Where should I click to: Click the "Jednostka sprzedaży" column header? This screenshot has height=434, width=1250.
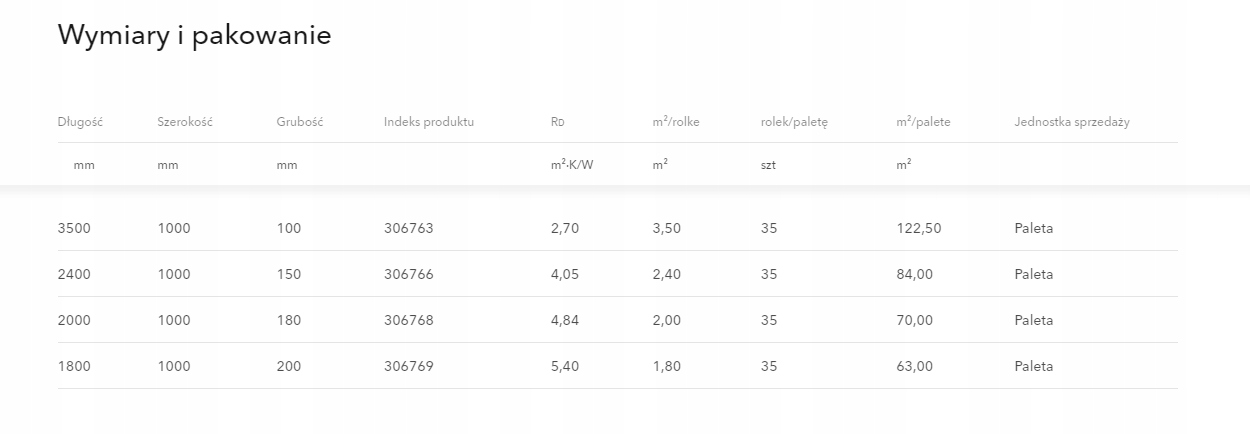click(1071, 122)
